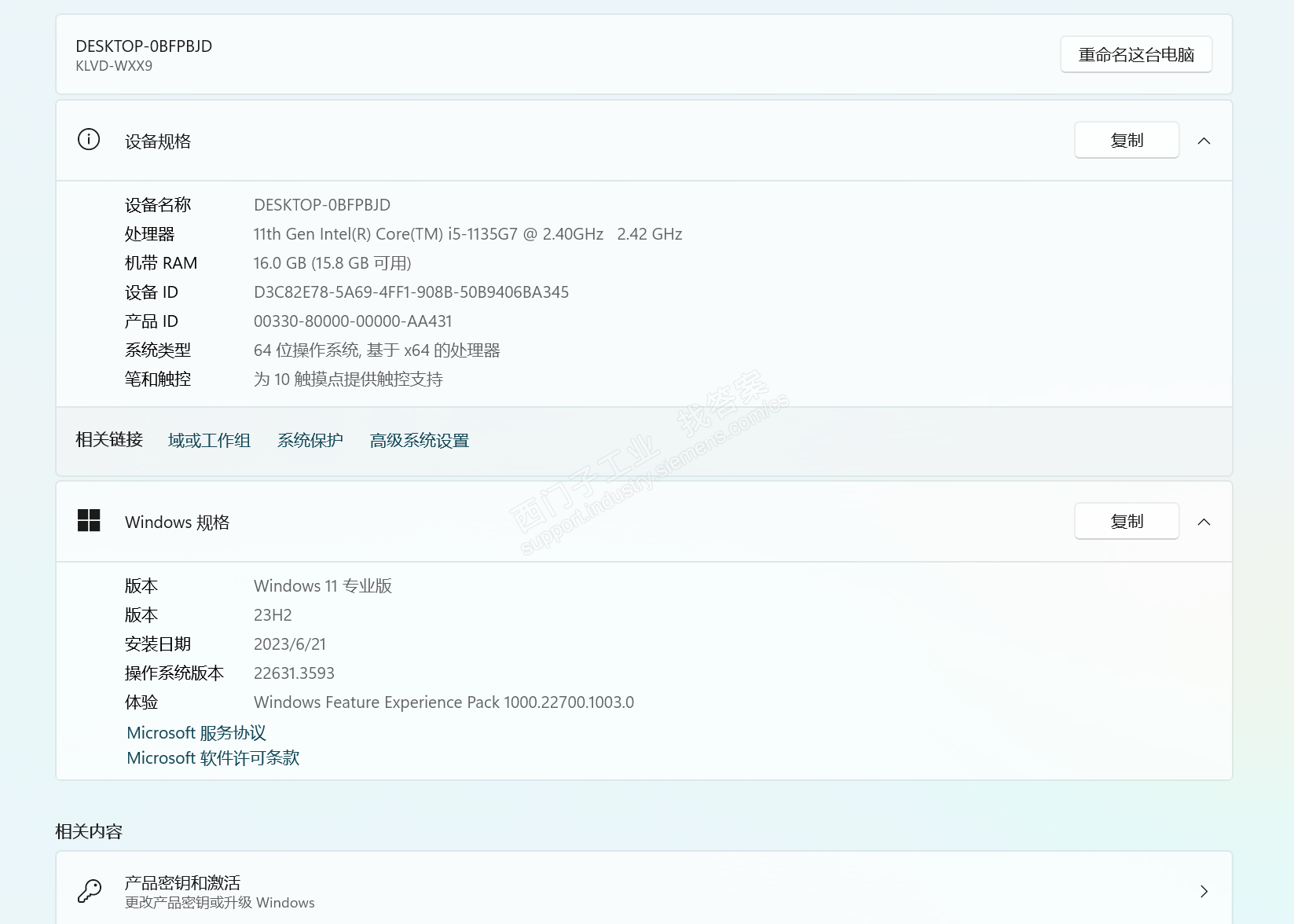Viewport: 1294px width, 924px height.
Task: Click the 体验 label
Action: [141, 702]
